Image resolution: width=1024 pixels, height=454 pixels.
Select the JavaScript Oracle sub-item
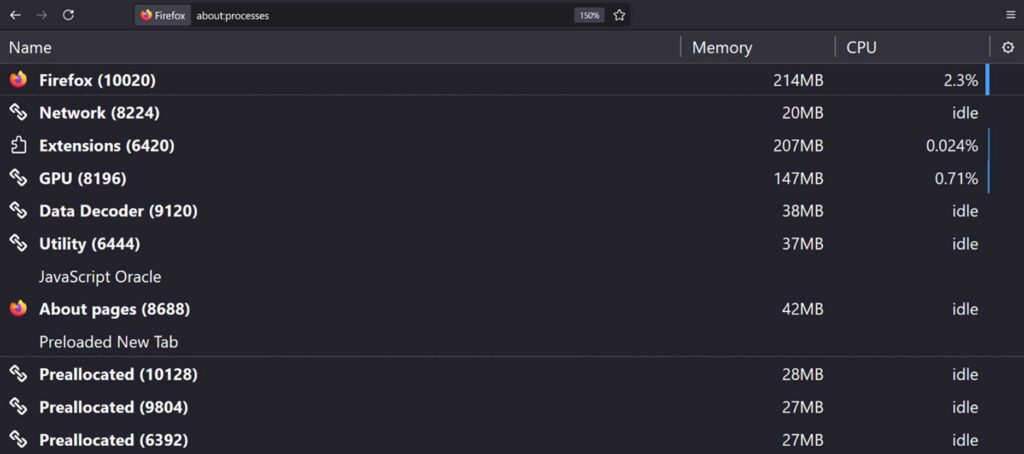pos(100,277)
